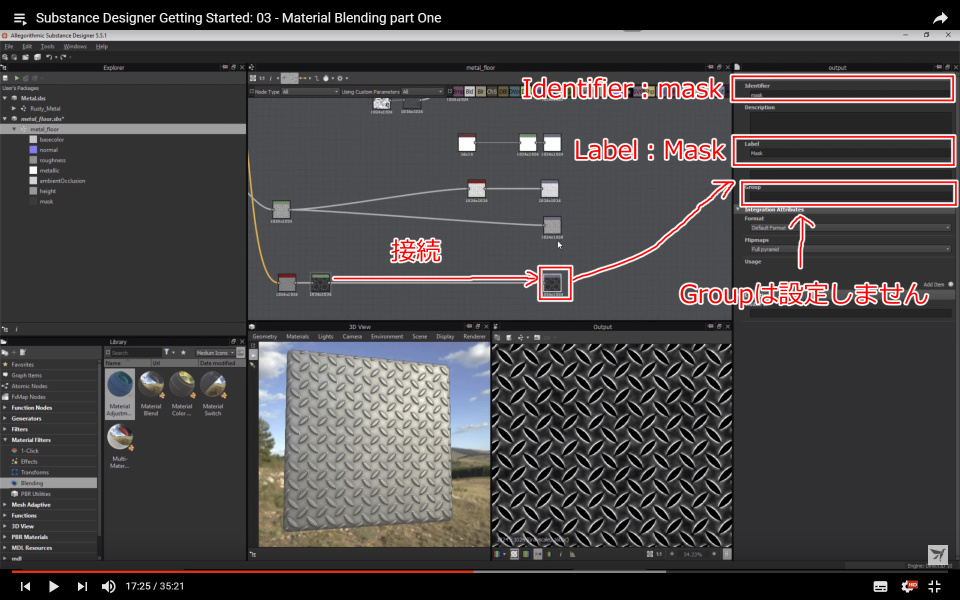960x600 pixels.
Task: Open the Edit menu
Action: tap(27, 47)
